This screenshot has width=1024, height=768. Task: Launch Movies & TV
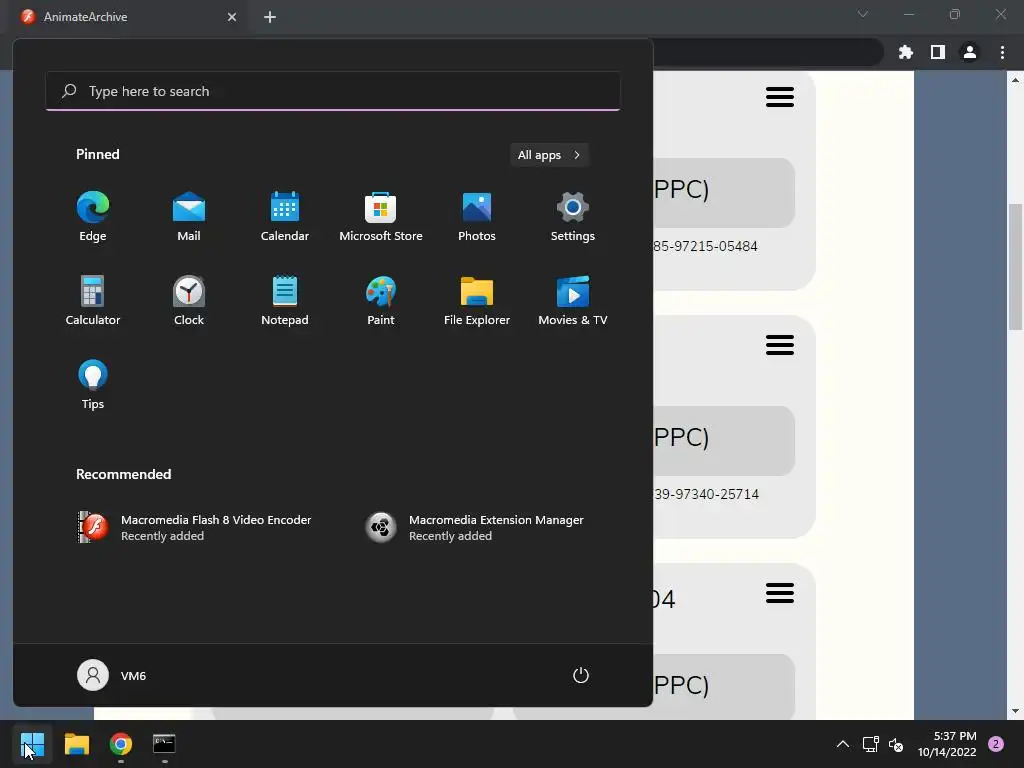(x=573, y=301)
